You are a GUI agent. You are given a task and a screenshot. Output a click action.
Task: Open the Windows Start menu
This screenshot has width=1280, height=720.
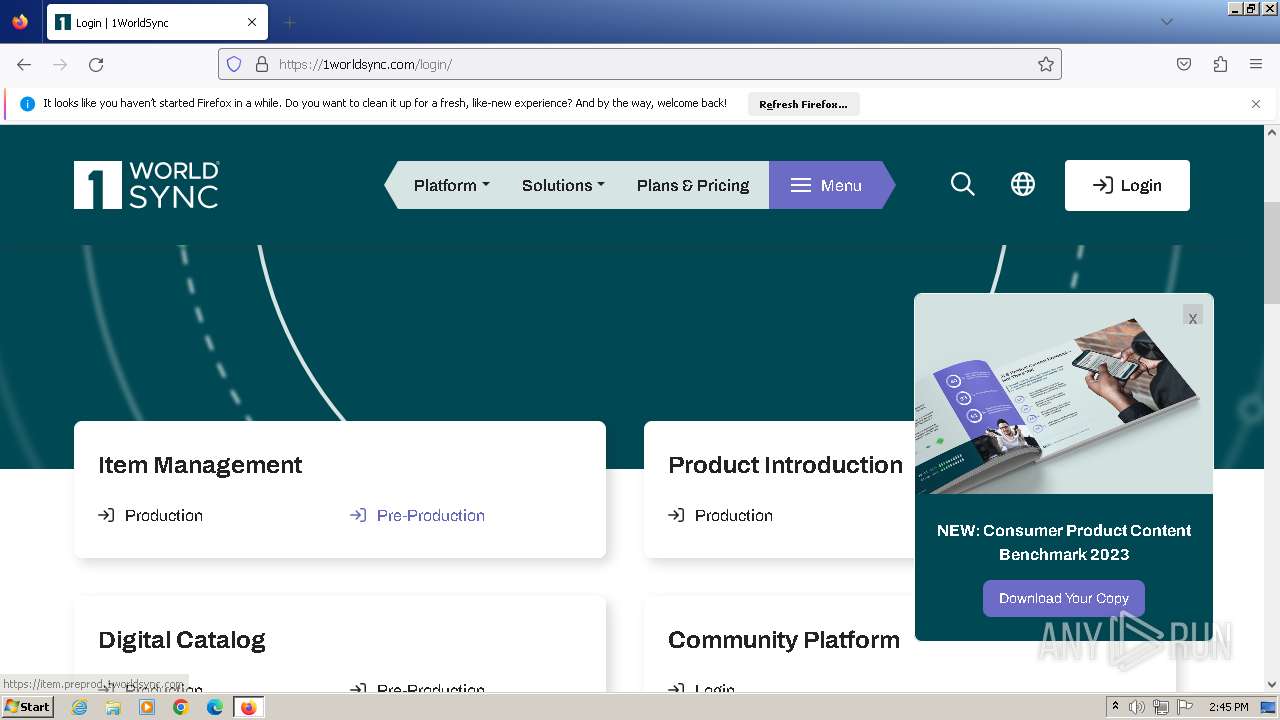coord(27,706)
